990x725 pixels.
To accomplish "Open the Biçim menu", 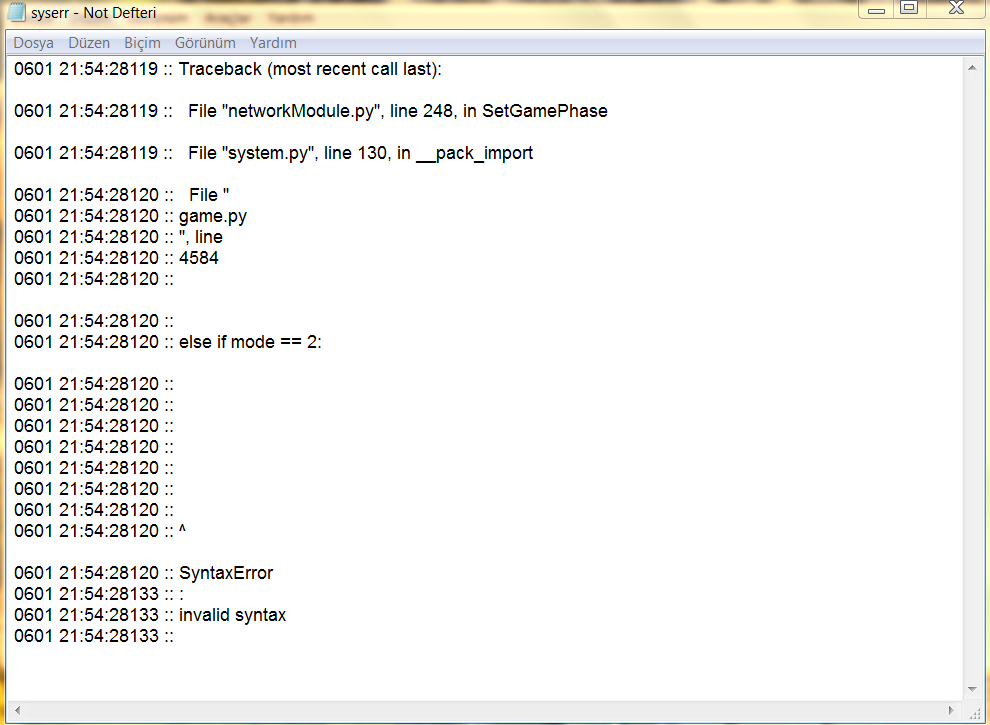I will tap(142, 43).
